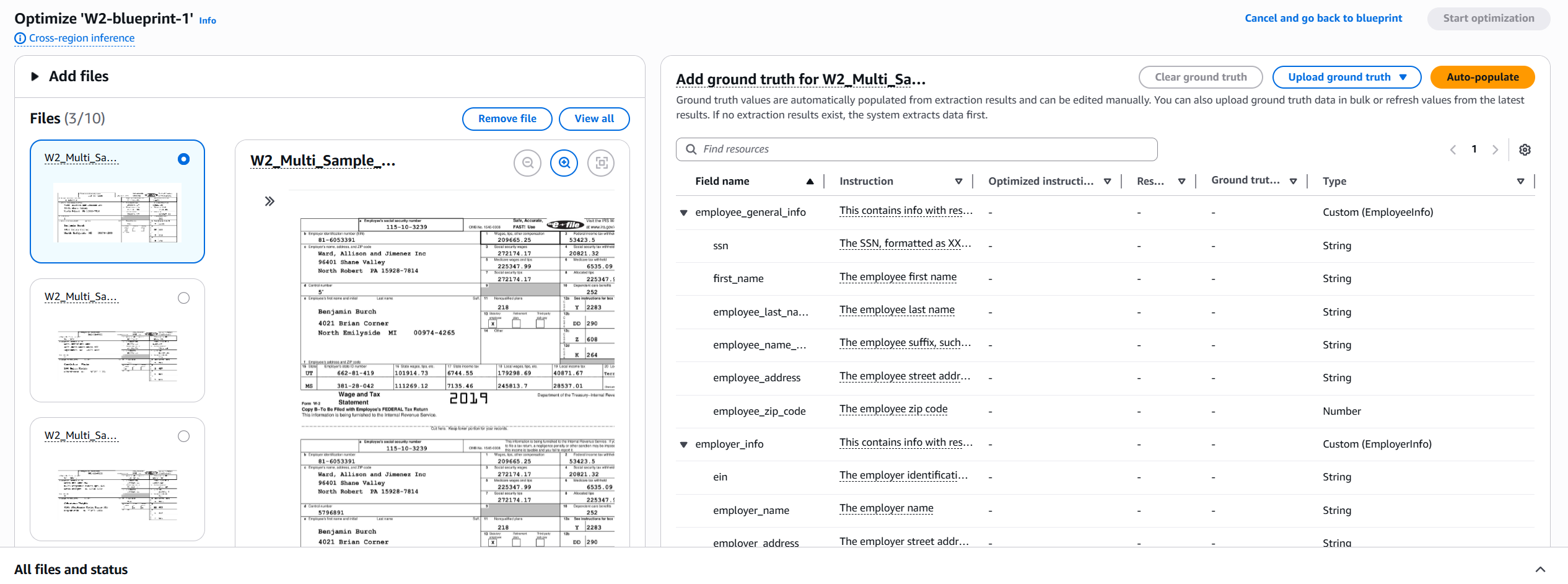
Task: Click the zoom in magnifier icon
Action: [564, 163]
